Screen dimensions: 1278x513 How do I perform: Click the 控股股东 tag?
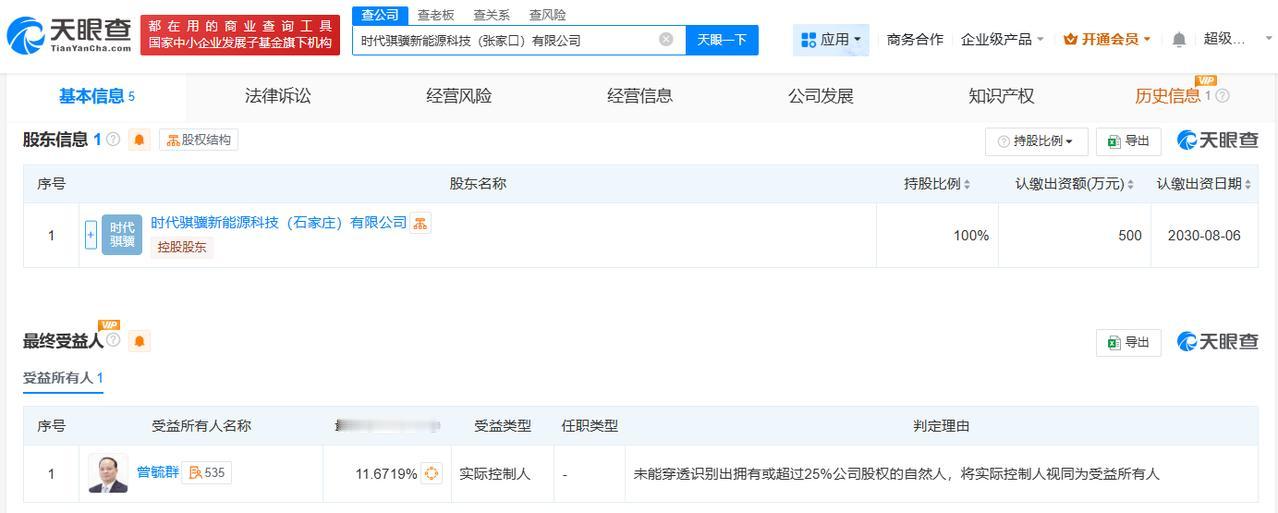coord(182,247)
